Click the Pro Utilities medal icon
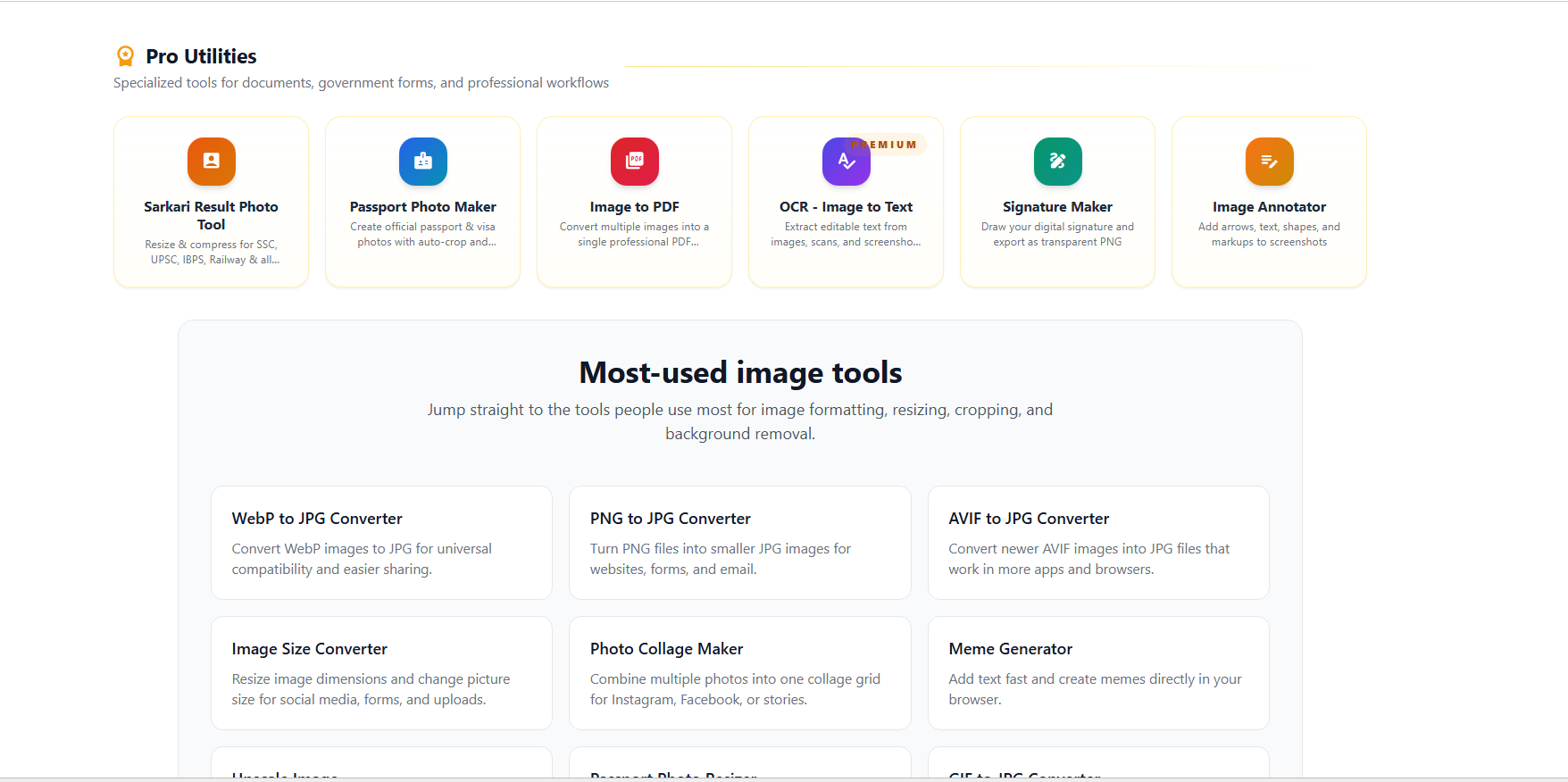The image size is (1568, 782). (x=126, y=56)
